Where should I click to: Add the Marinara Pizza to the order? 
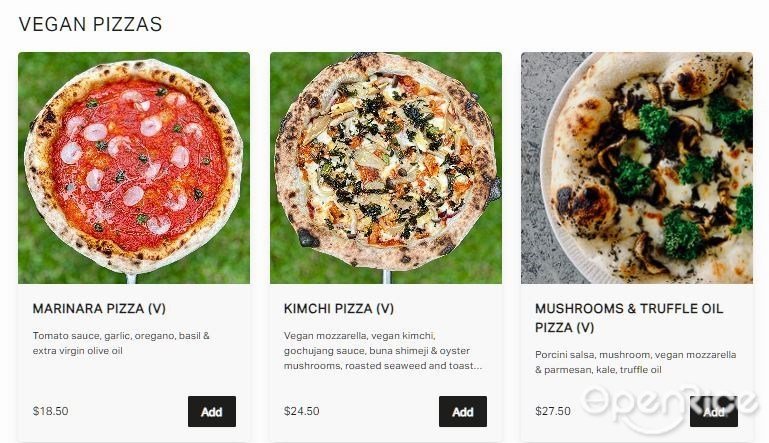pyautogui.click(x=212, y=411)
